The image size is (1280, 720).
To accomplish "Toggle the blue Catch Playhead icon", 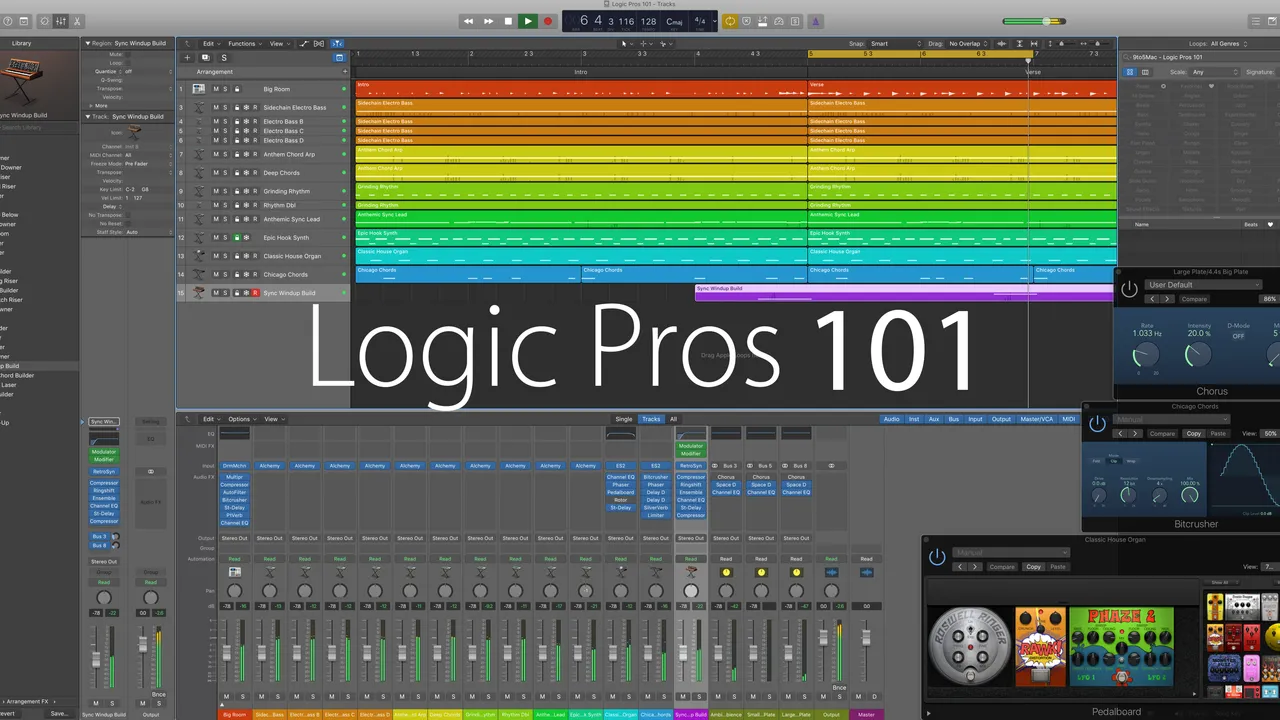I will point(337,44).
